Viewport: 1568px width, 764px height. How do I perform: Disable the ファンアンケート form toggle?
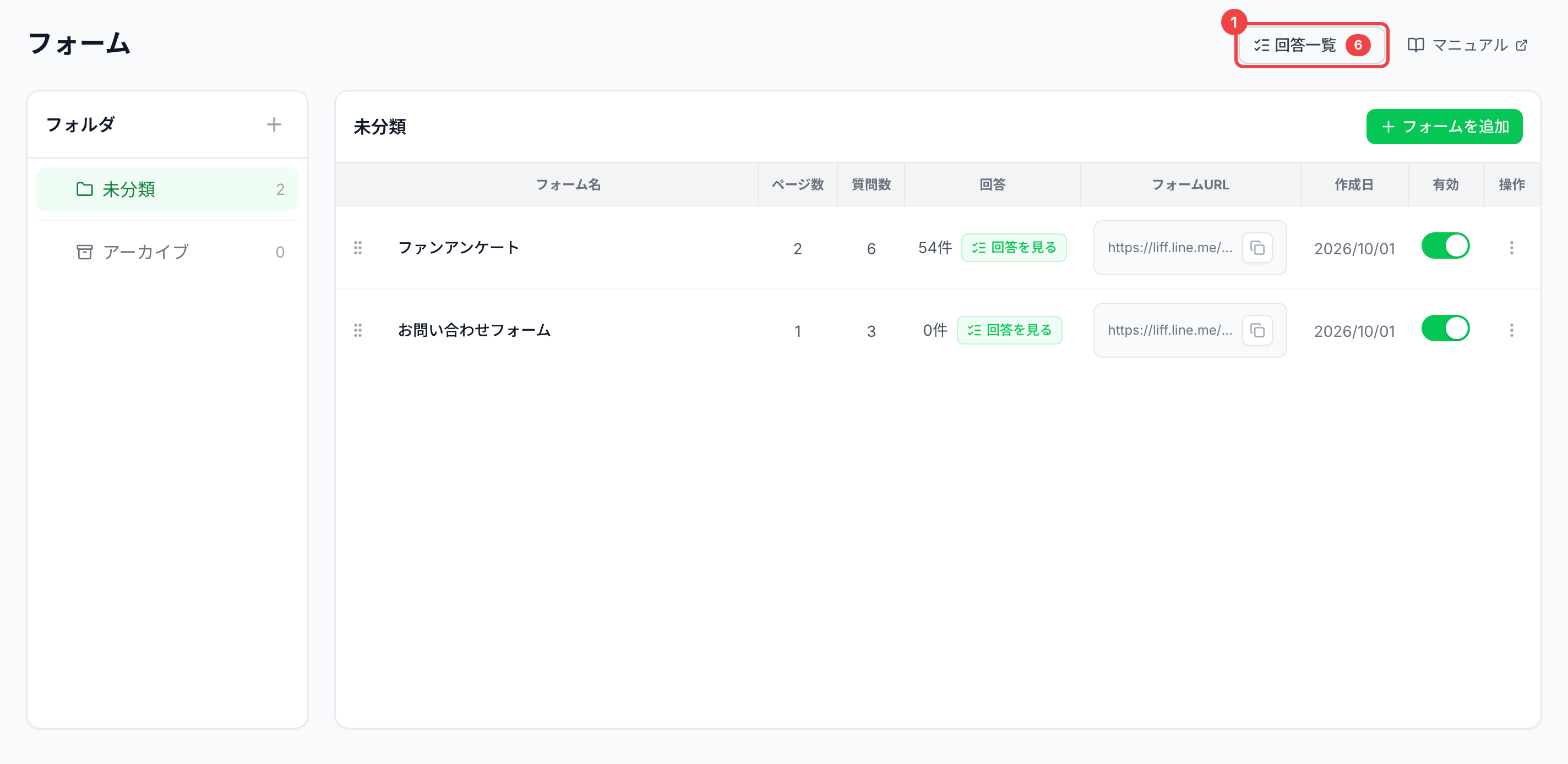[x=1445, y=246]
